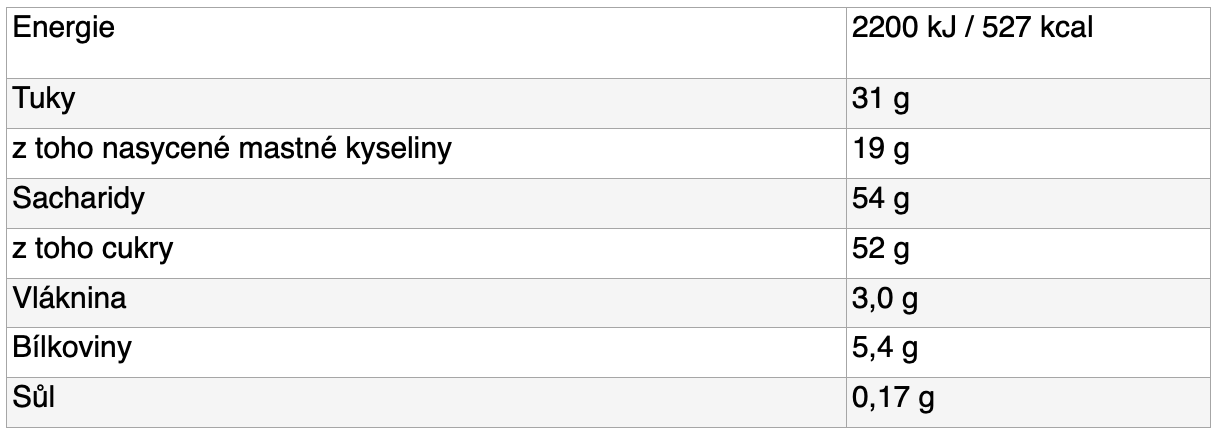The image size is (1220, 438).
Task: Click the 'z toho cukry' label
Action: (x=92, y=249)
